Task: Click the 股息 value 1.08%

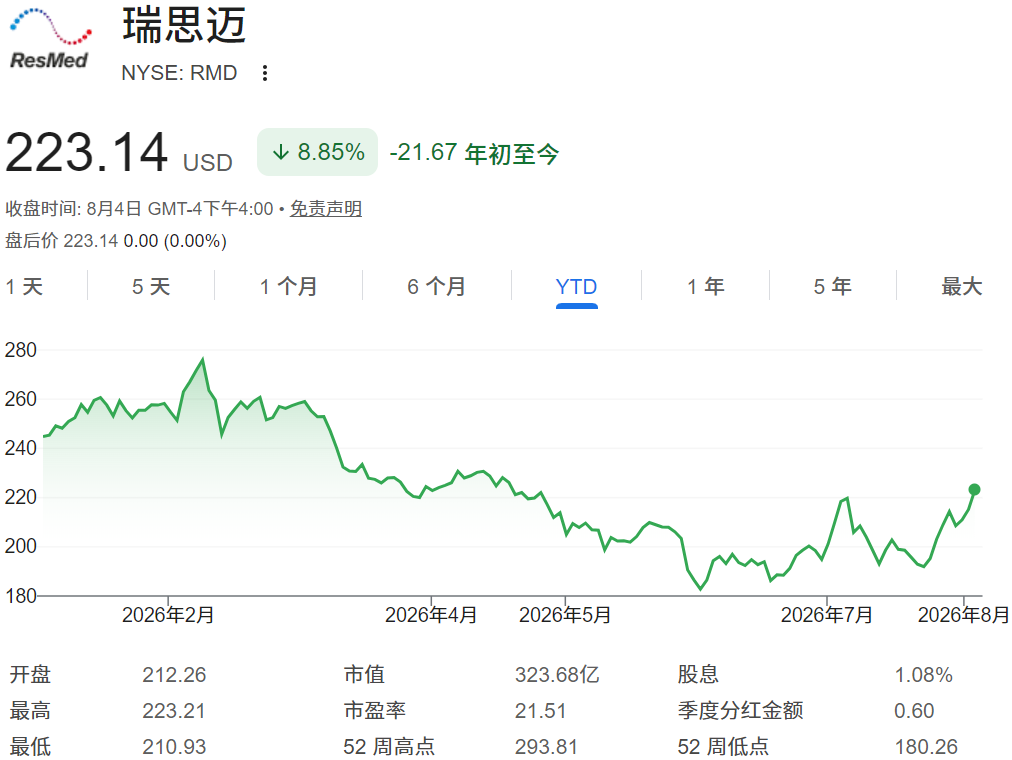Action: 924,675
